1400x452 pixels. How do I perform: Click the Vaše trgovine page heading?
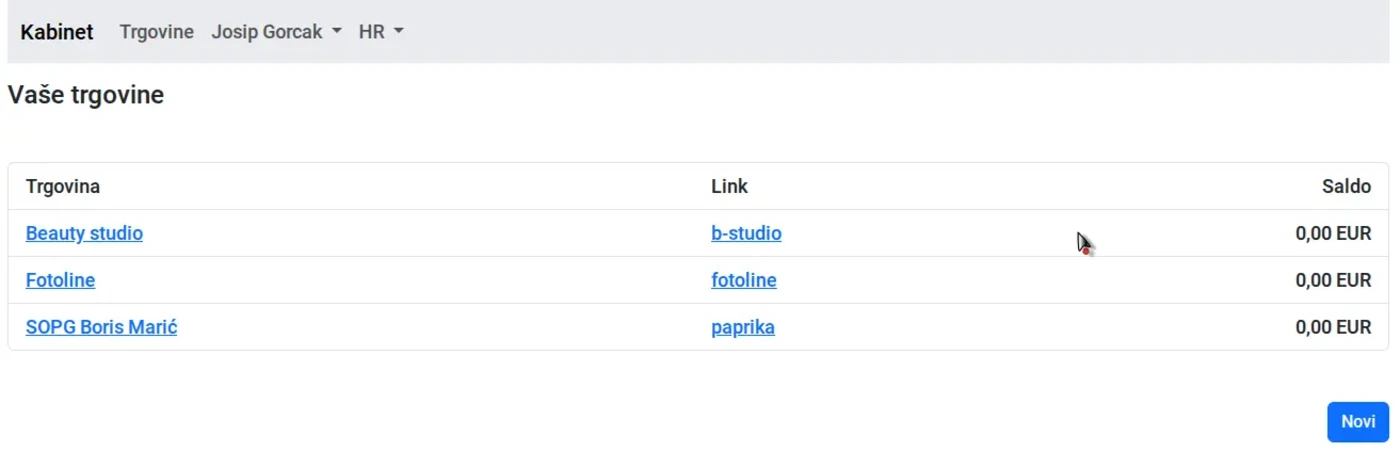click(86, 96)
